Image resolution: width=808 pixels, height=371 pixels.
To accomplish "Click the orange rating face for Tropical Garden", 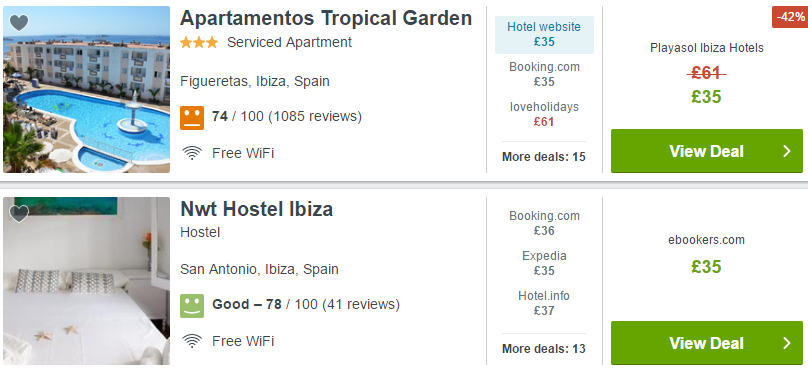I will coord(192,117).
